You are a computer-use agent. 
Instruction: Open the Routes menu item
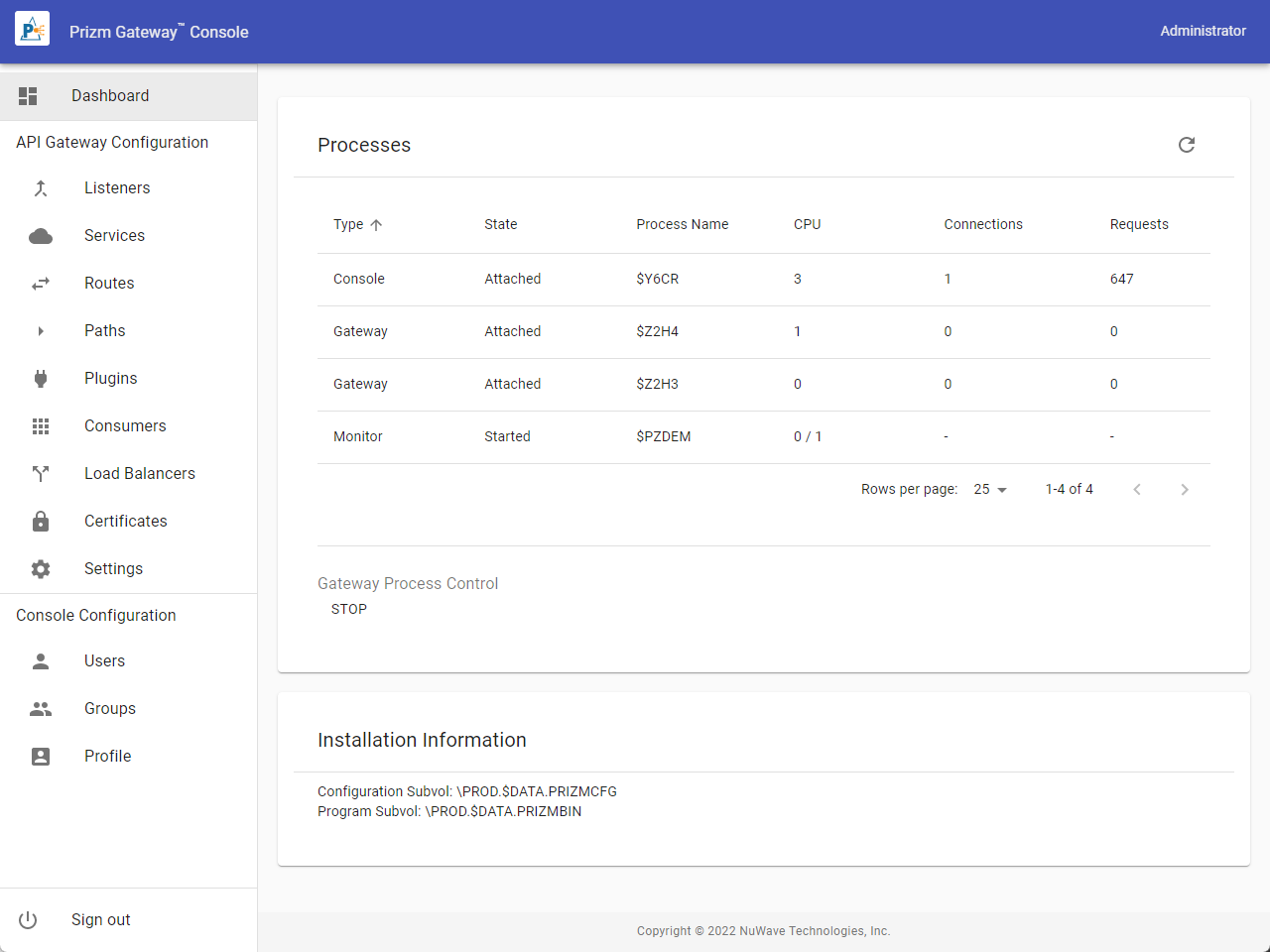point(109,284)
